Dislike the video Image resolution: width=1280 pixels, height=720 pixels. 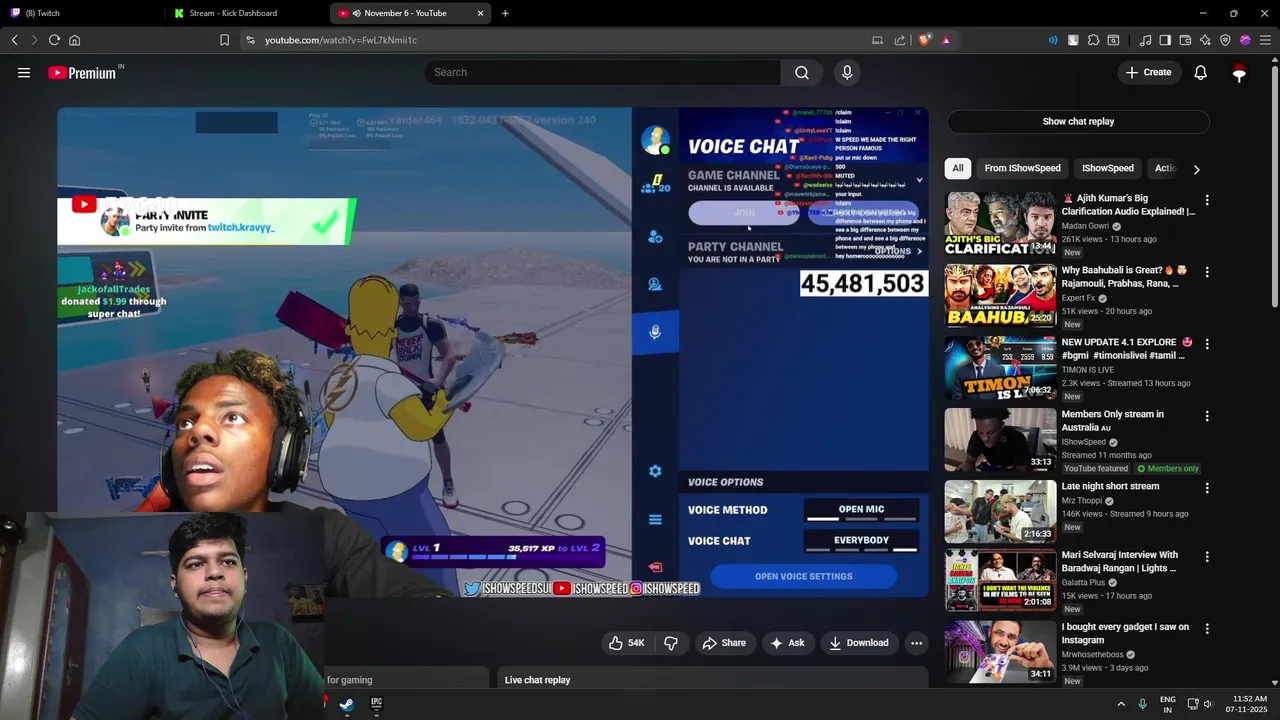point(671,643)
